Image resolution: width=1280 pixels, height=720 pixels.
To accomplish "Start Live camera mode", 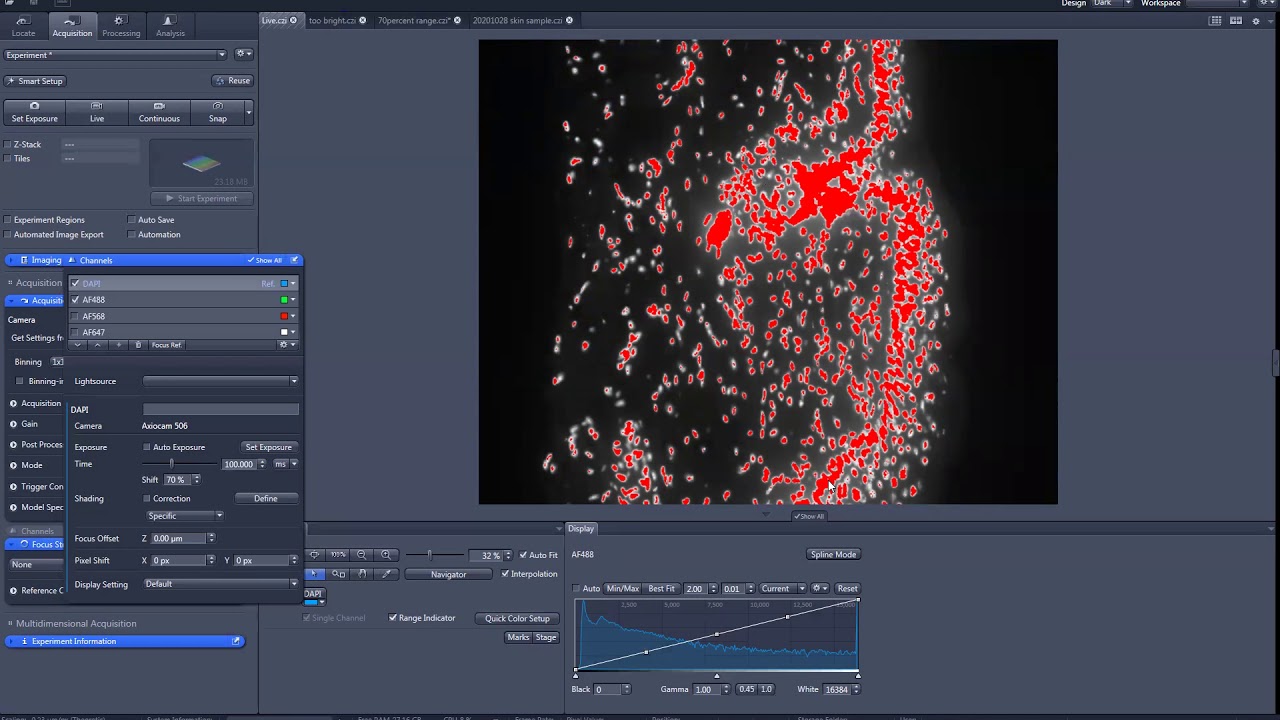I will coord(97,112).
